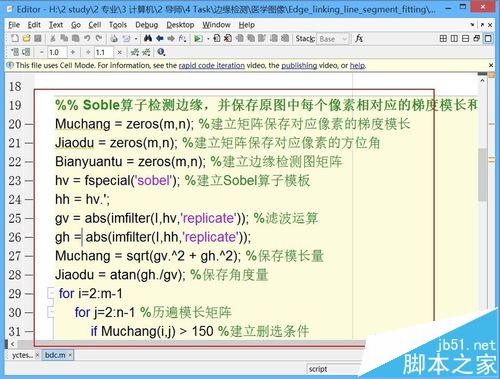
Task: Open the rapid code iteration video link
Action: pos(212,66)
